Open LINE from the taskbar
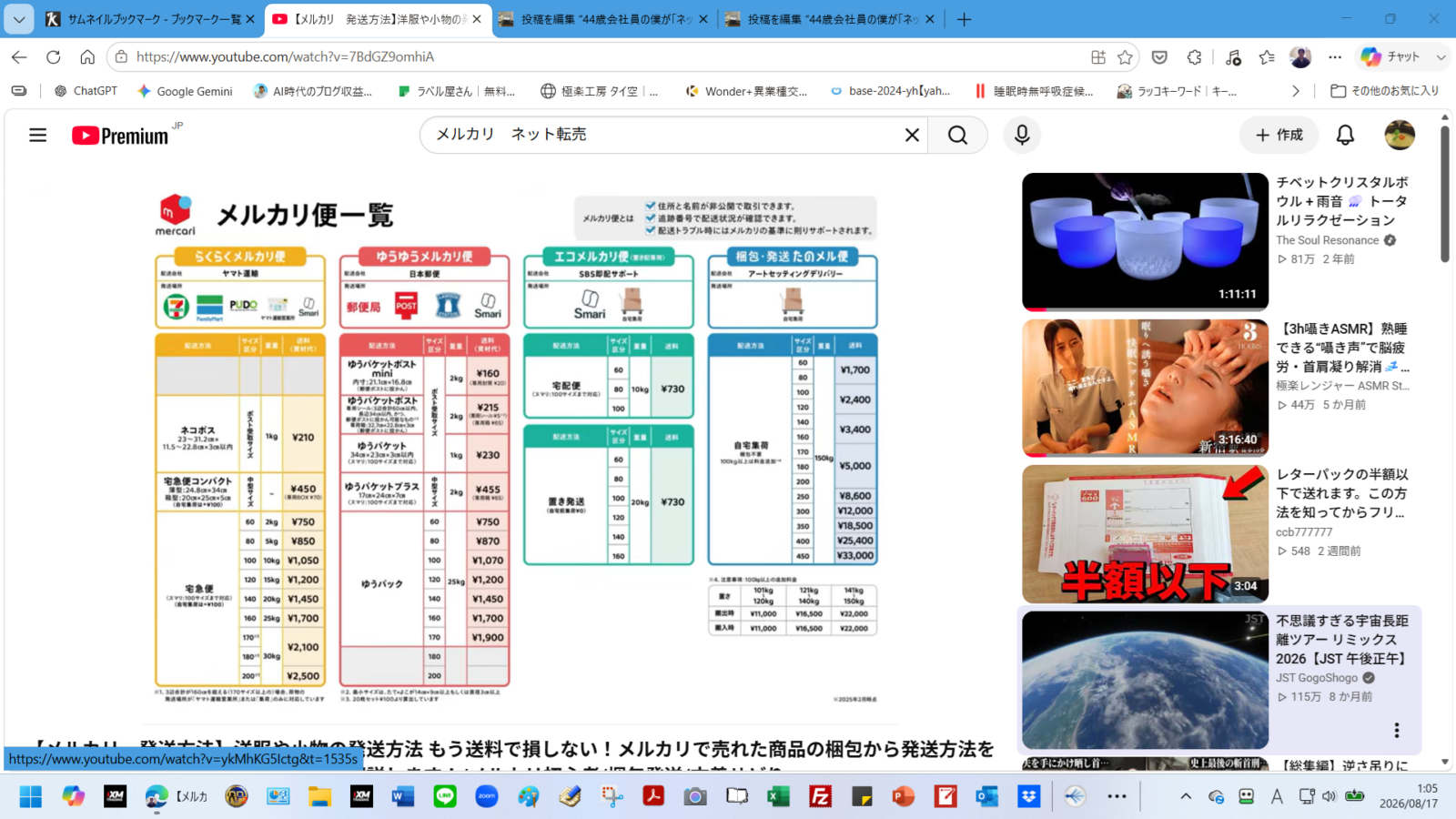This screenshot has height=819, width=1456. pos(445,797)
